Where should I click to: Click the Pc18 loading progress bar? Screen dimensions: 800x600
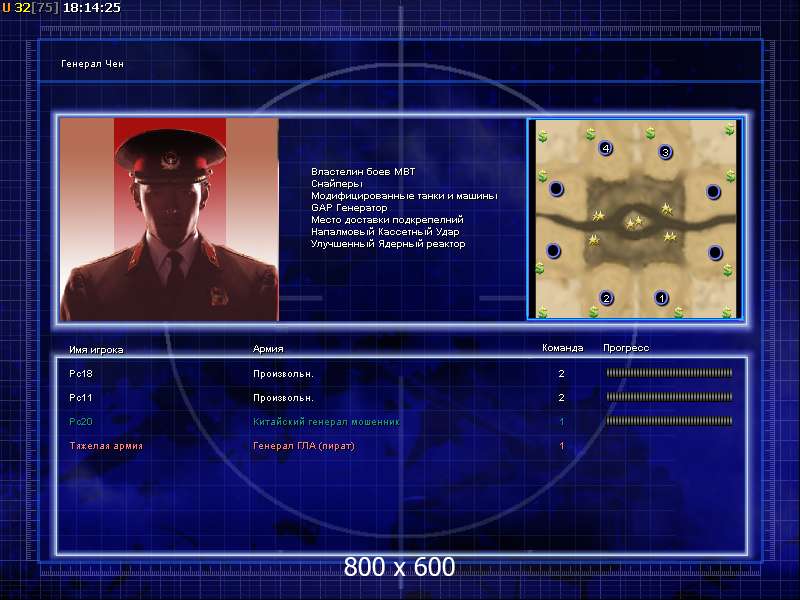(669, 373)
